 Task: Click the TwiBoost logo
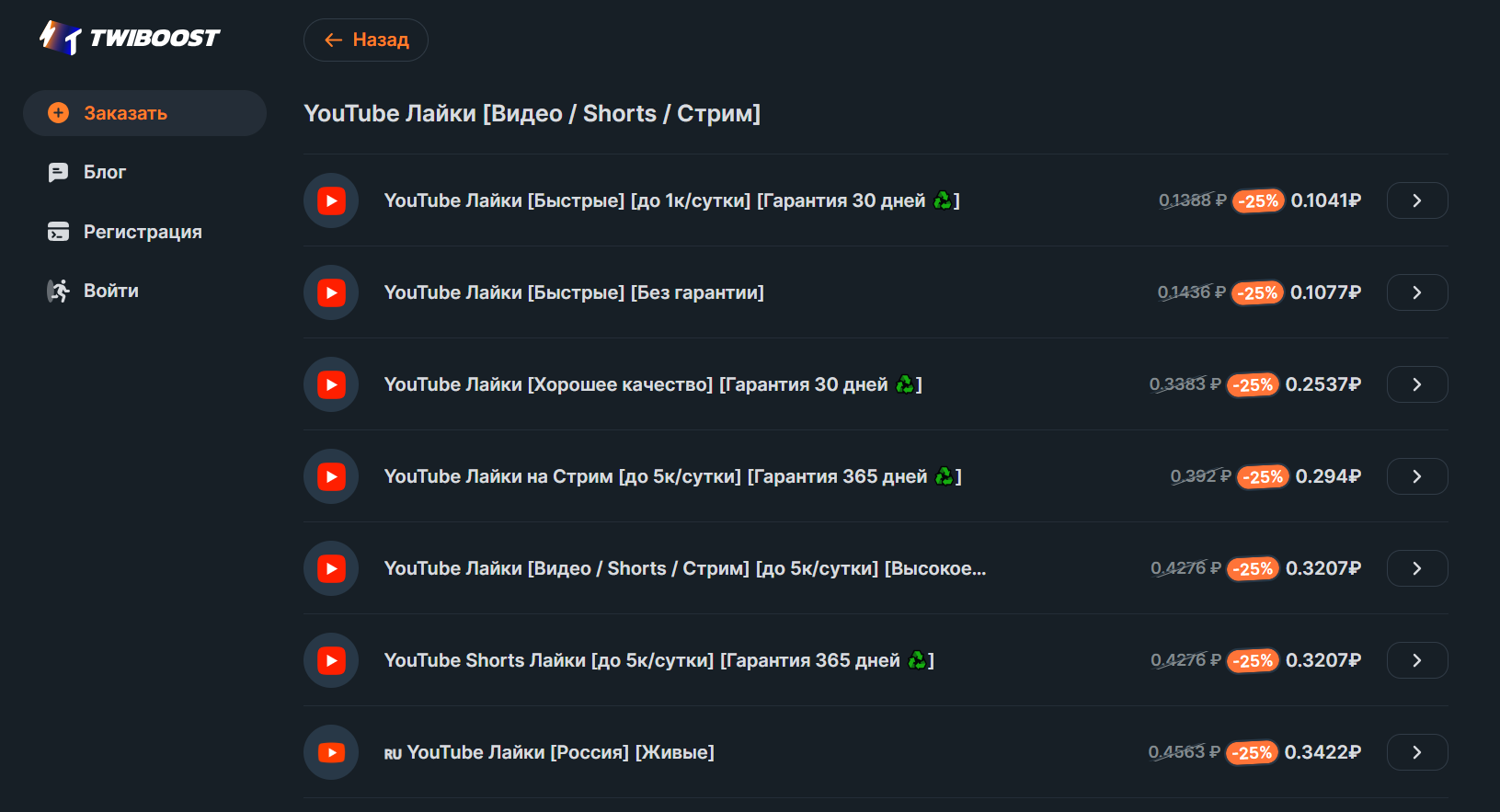tap(130, 38)
